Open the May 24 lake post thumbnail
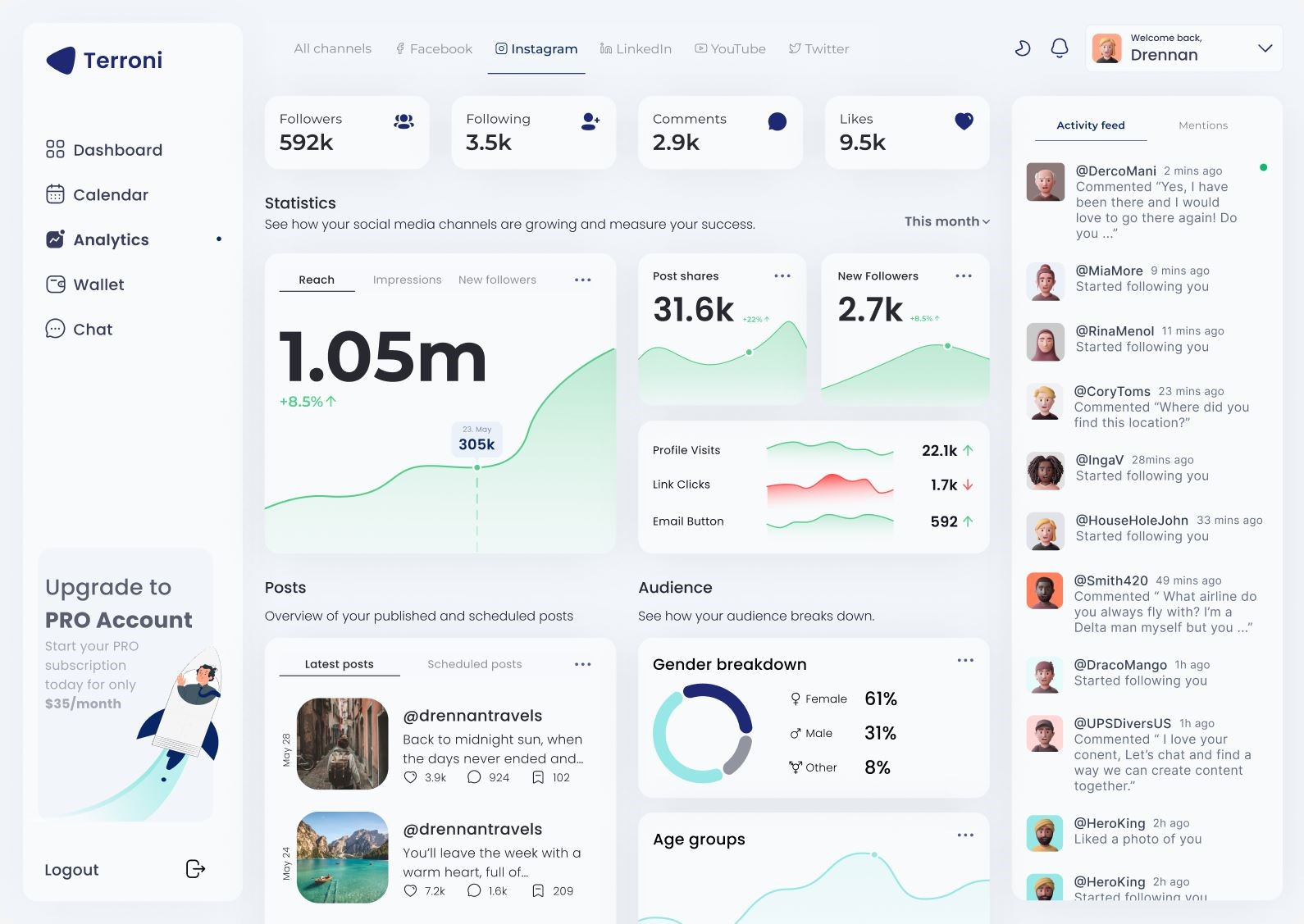This screenshot has width=1304, height=924. point(342,858)
